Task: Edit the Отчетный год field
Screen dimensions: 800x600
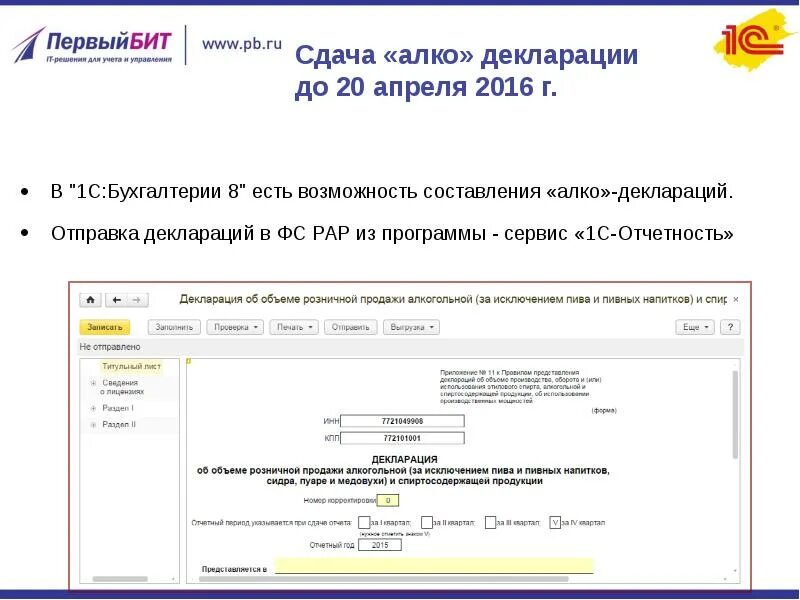Action: click(380, 545)
